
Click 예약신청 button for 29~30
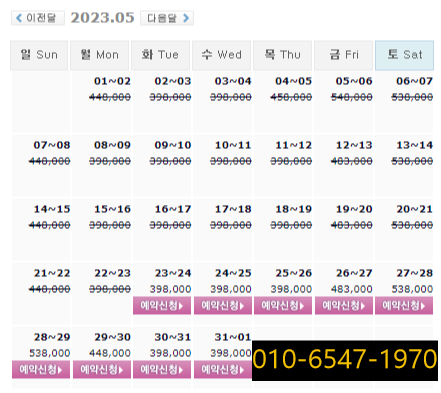click(x=102, y=369)
